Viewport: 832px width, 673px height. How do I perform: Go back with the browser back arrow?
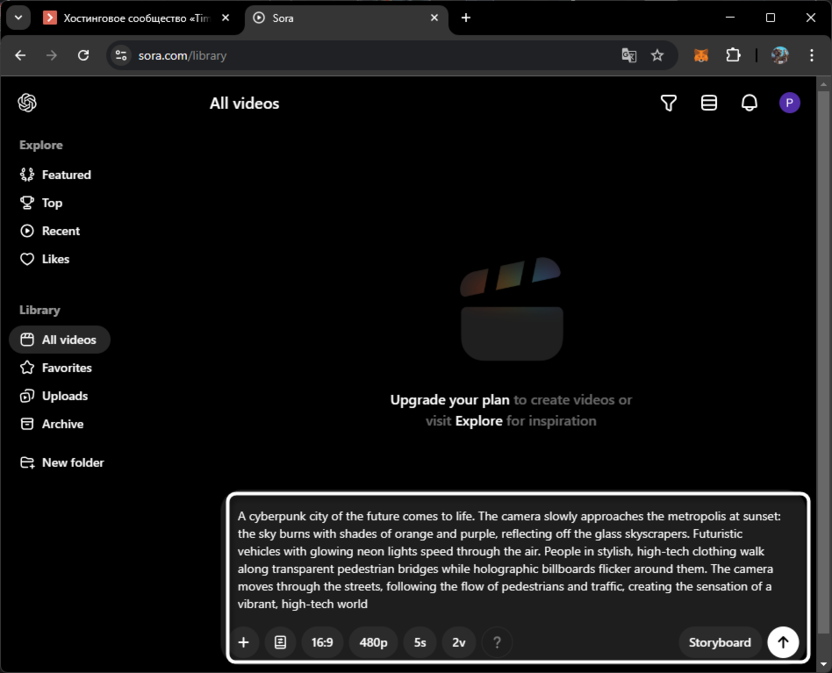(20, 55)
